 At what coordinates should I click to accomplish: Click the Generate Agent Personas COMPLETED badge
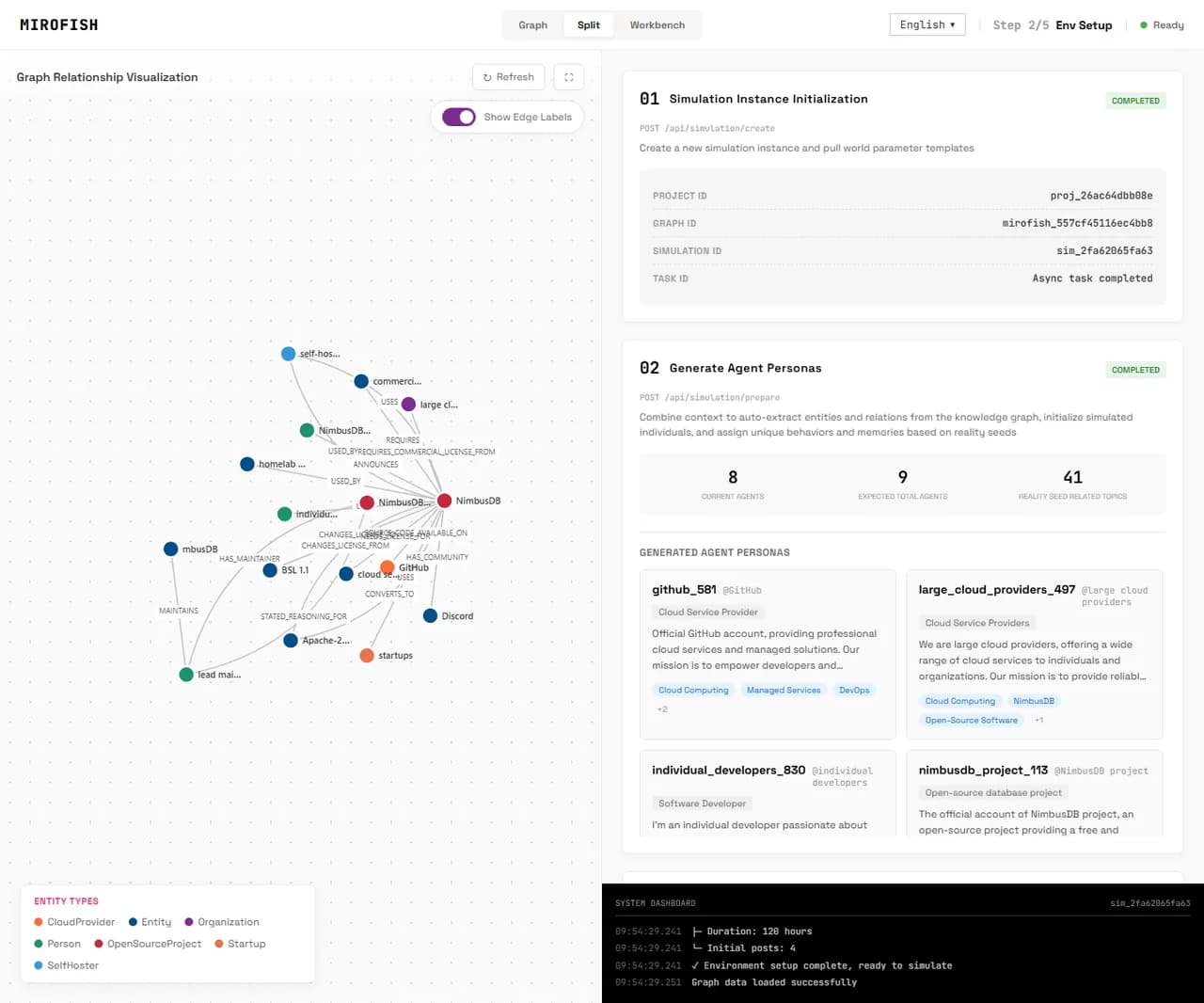[x=1135, y=370]
